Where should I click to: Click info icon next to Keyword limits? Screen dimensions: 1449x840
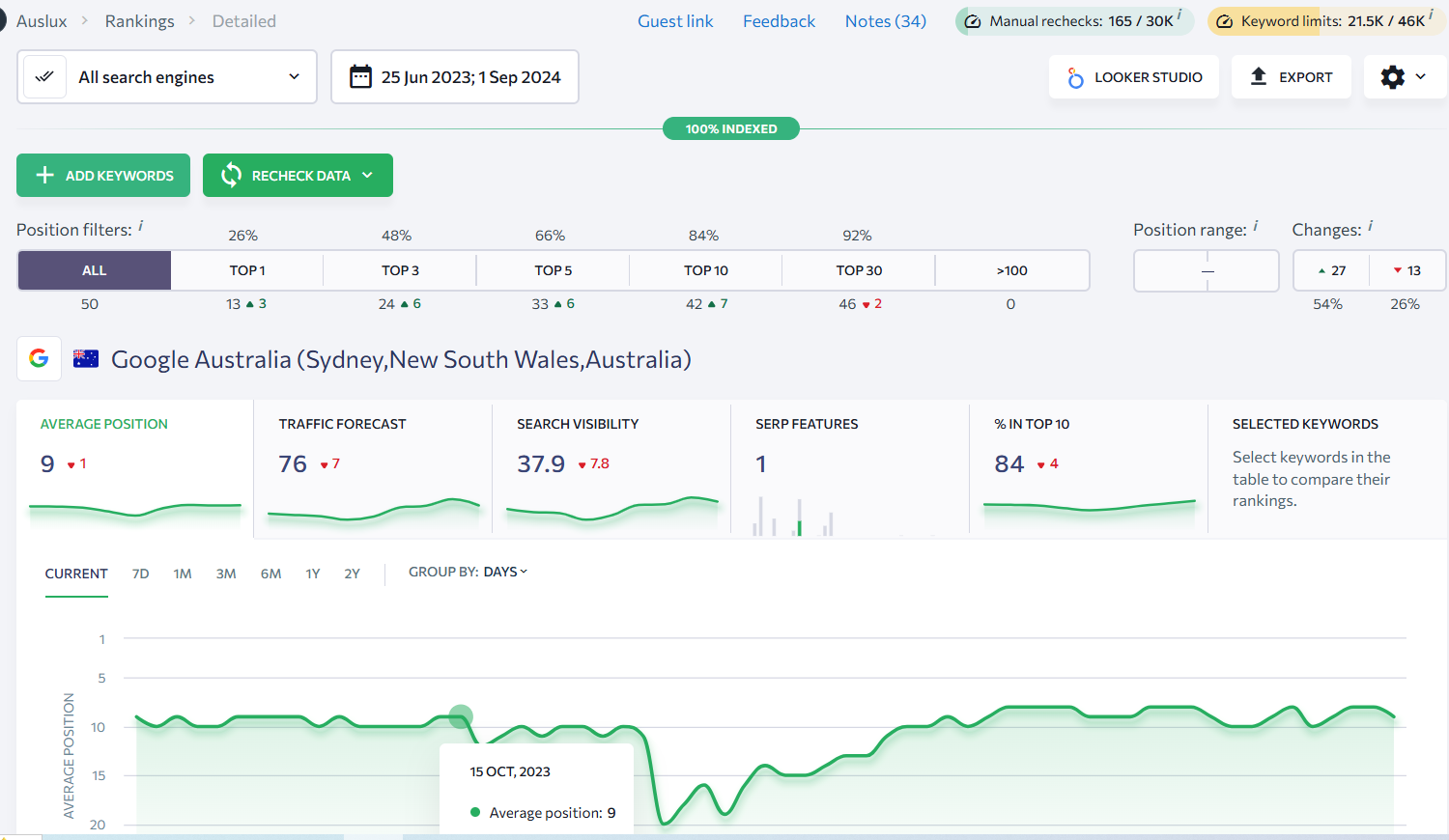click(x=1431, y=14)
